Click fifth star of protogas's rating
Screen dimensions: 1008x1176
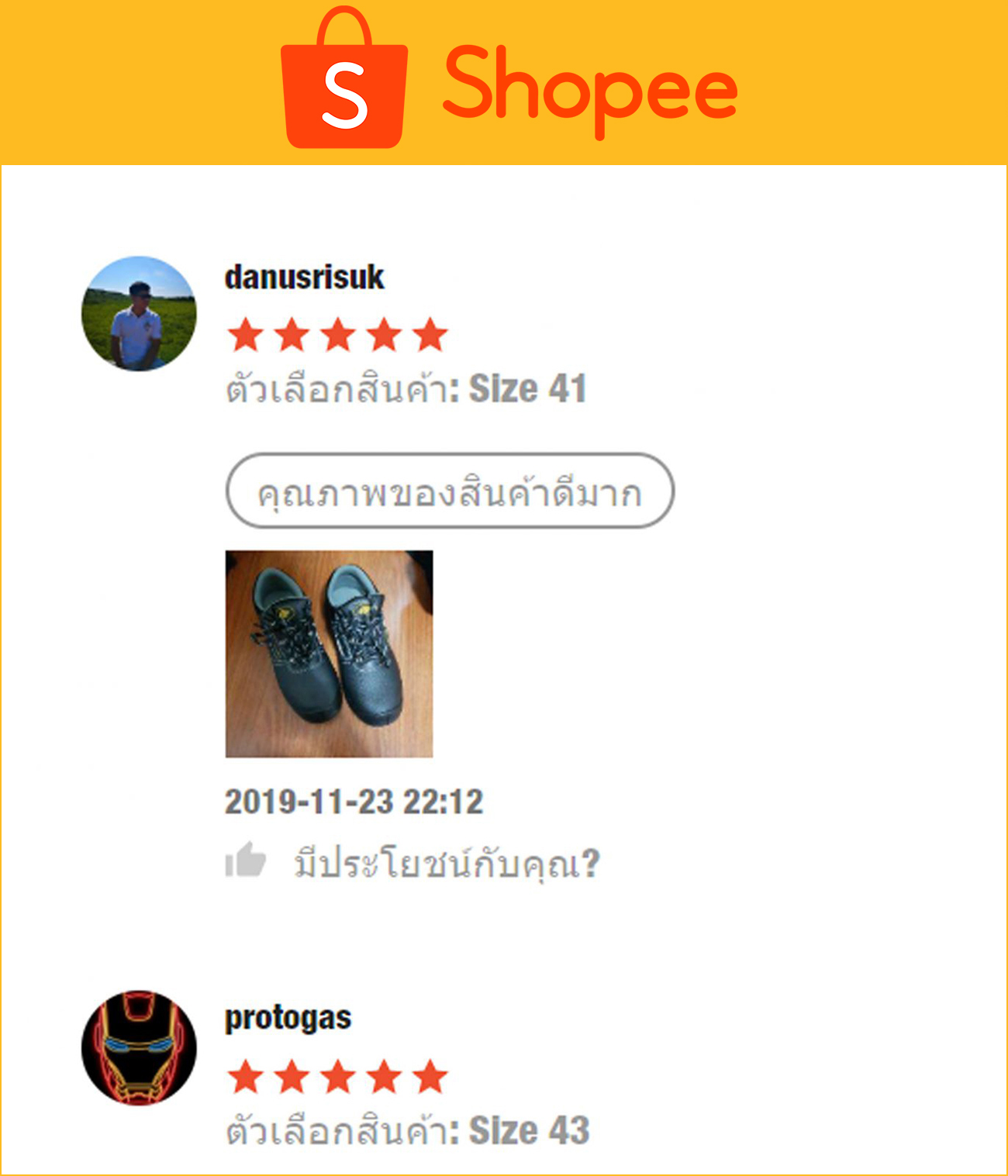[x=430, y=1077]
